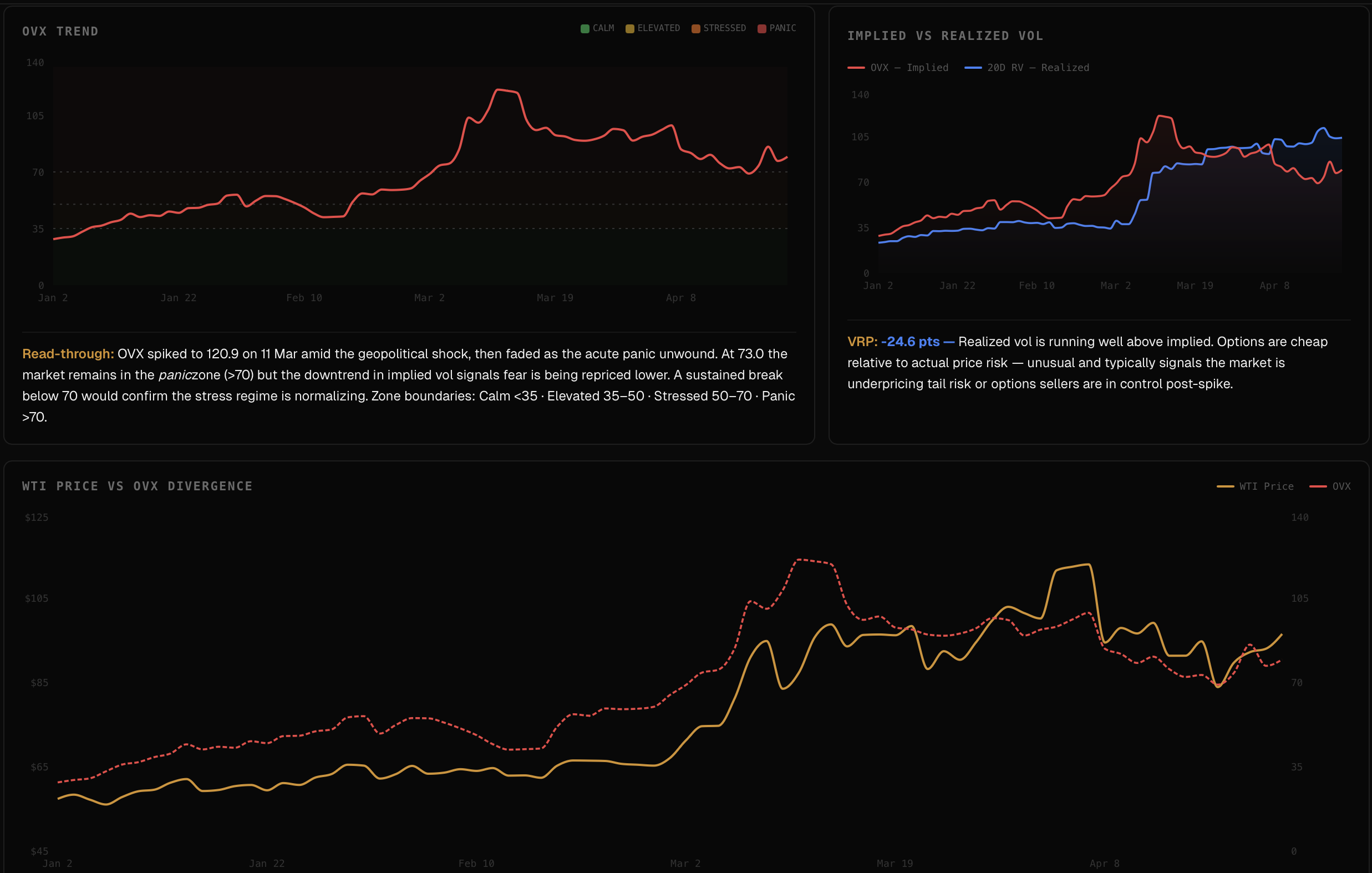Click the Apr 8 date label on the Implied vs Realized chart

1274,286
